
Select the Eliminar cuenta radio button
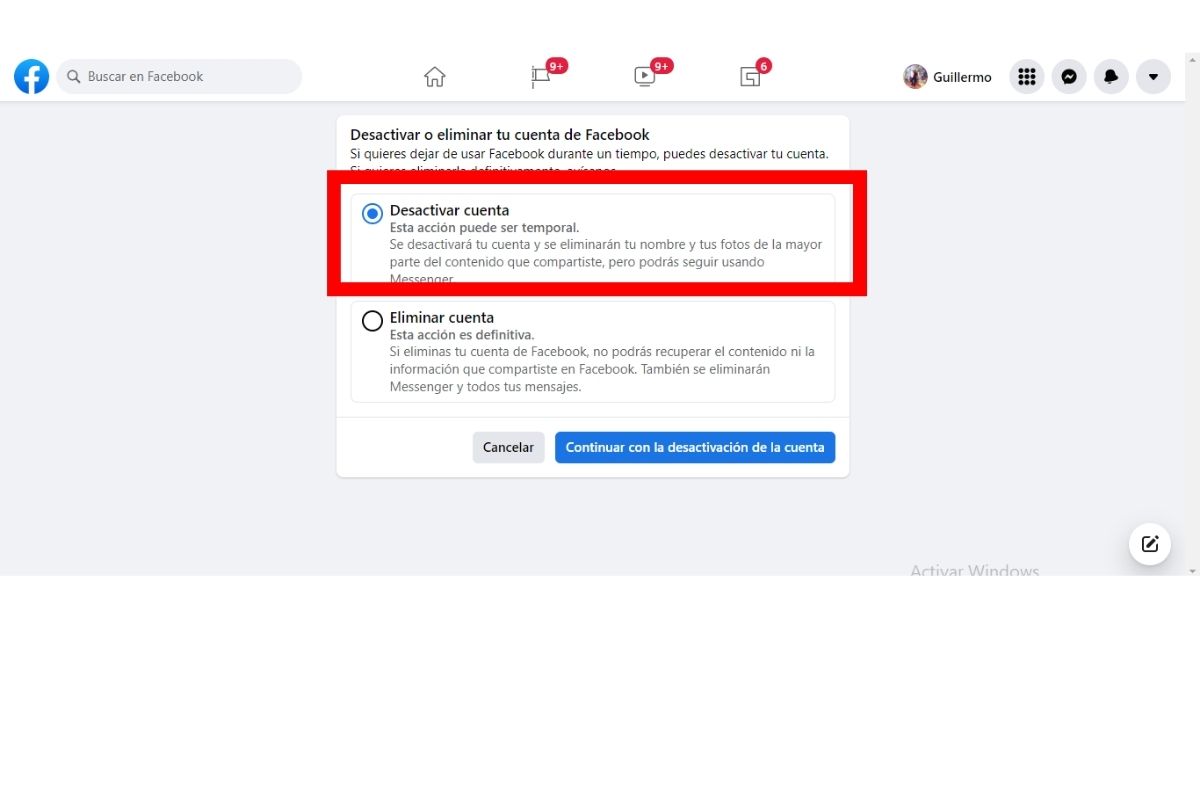372,321
